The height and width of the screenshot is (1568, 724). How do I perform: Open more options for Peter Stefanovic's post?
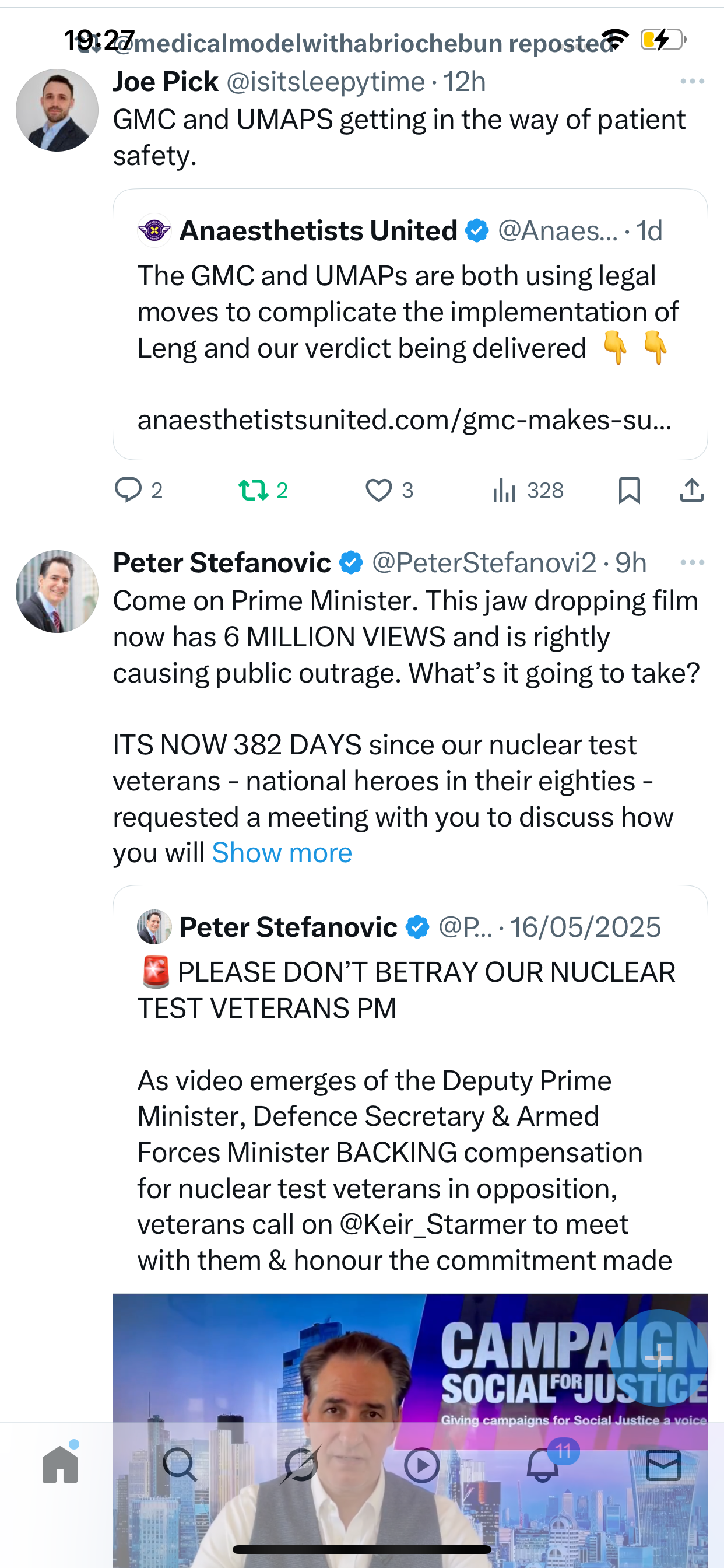click(x=692, y=562)
